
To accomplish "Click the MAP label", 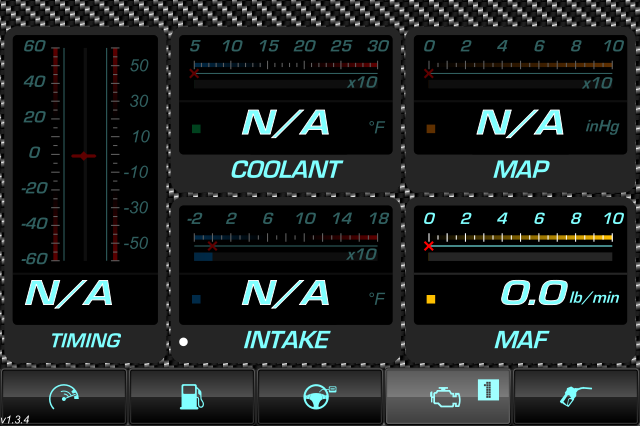I will coord(521,169).
